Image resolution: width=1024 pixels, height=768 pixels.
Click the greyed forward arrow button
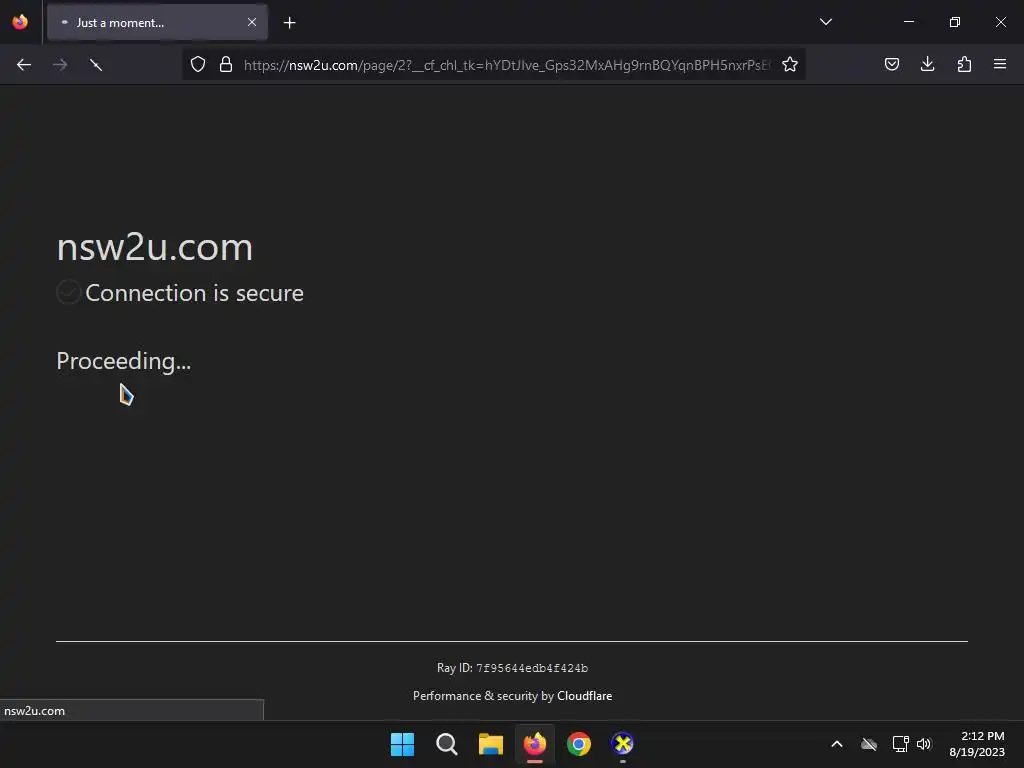[60, 65]
